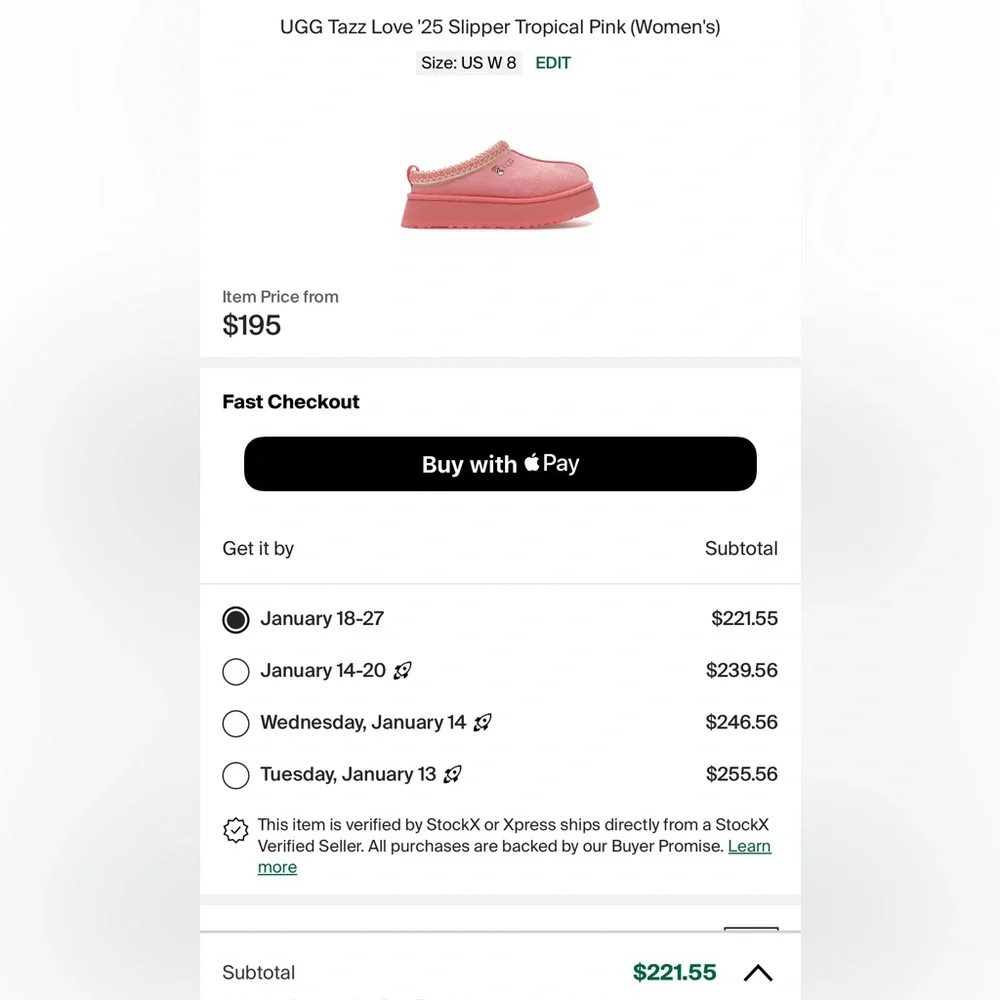Viewport: 1000px width, 1000px height.
Task: Pick the Tuesday, January 13 radio button
Action: coord(236,775)
